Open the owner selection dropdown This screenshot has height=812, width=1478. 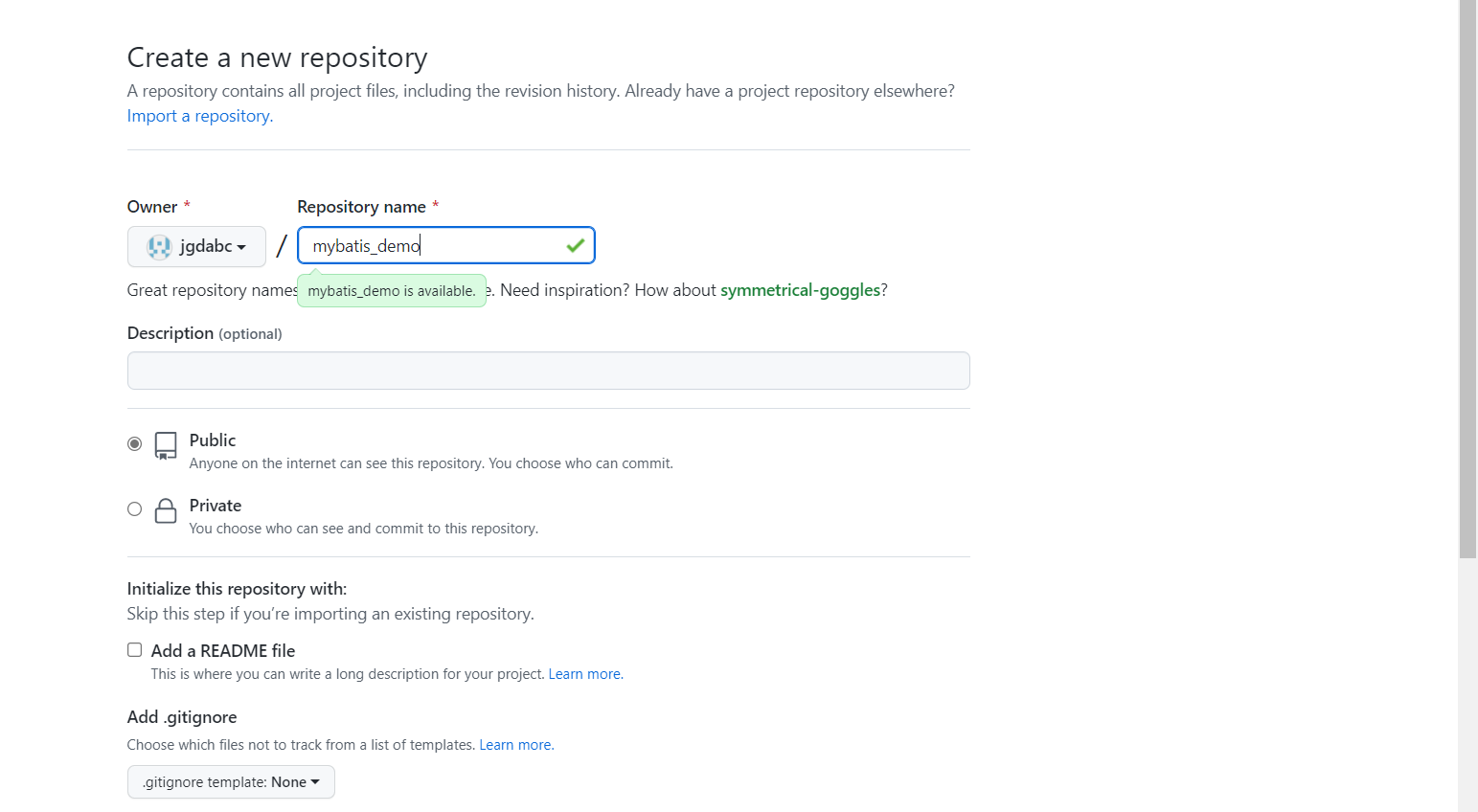196,246
